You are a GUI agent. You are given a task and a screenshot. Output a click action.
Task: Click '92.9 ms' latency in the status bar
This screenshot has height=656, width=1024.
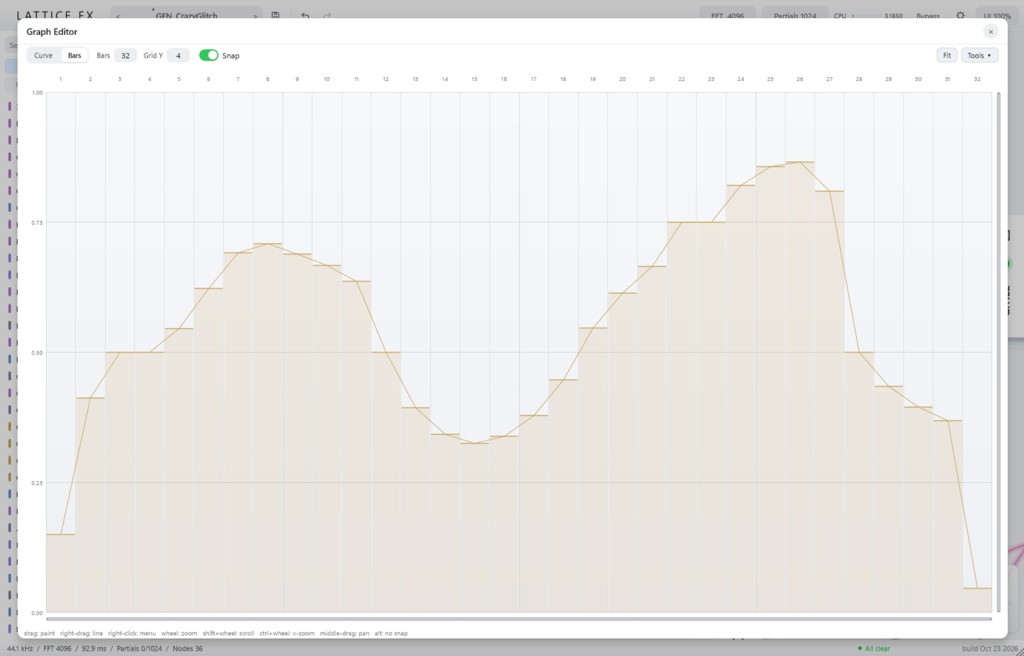pyautogui.click(x=94, y=649)
